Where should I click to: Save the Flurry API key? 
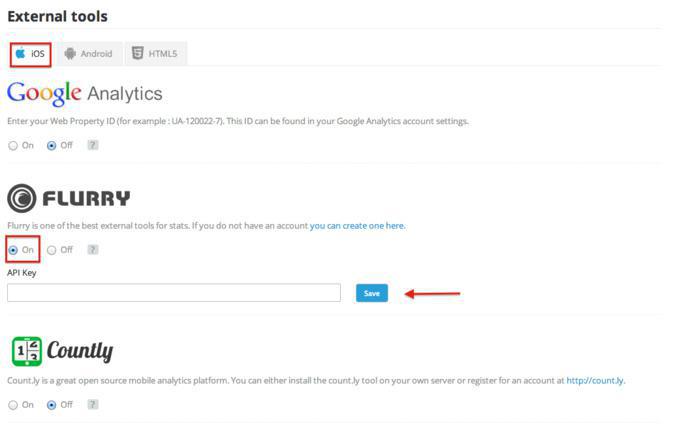(371, 293)
